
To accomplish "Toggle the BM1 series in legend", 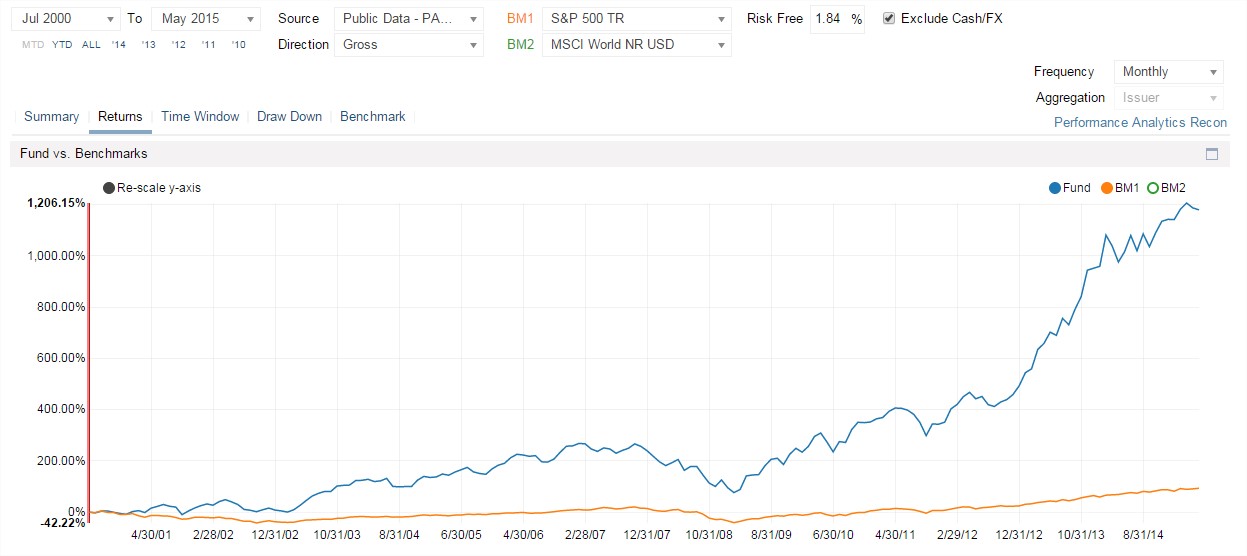I will pyautogui.click(x=1106, y=188).
